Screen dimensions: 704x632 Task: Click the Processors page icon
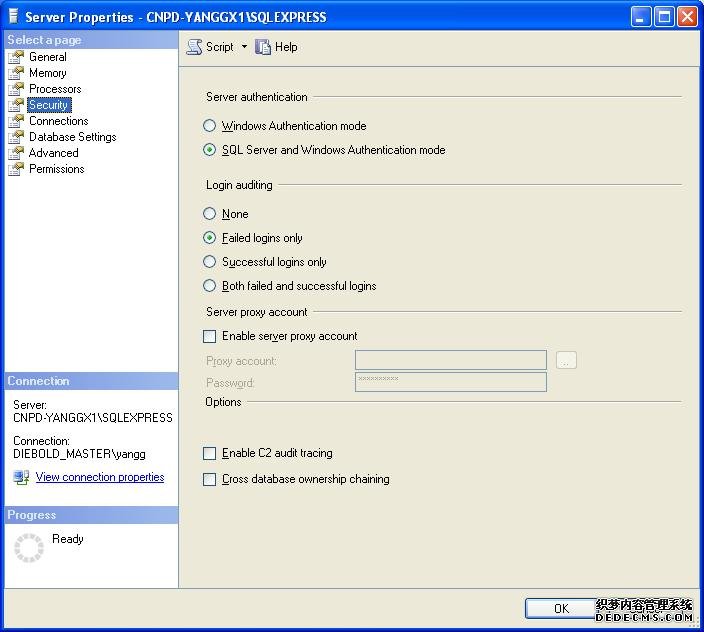pos(16,89)
